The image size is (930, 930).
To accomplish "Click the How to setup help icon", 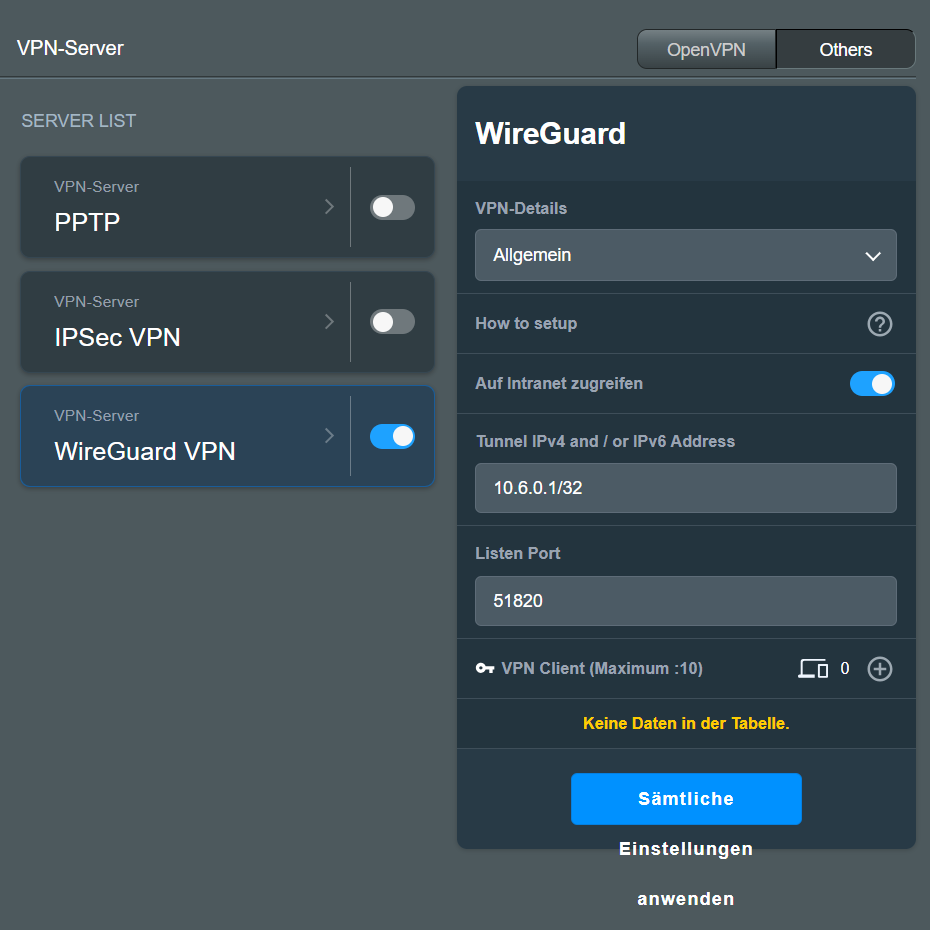I will pyautogui.click(x=879, y=324).
